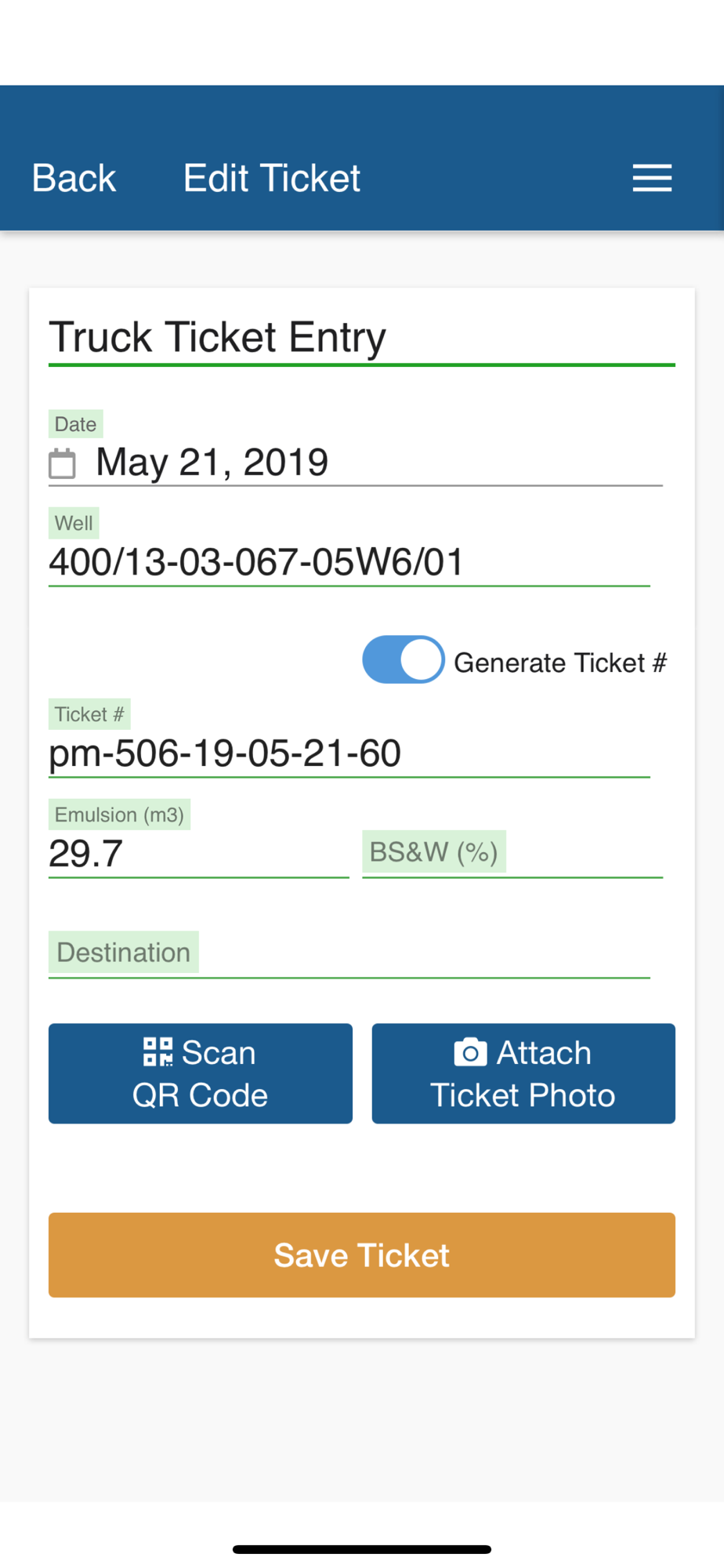The image size is (724, 1568).
Task: Save the ticket with the orange button
Action: click(x=362, y=1254)
